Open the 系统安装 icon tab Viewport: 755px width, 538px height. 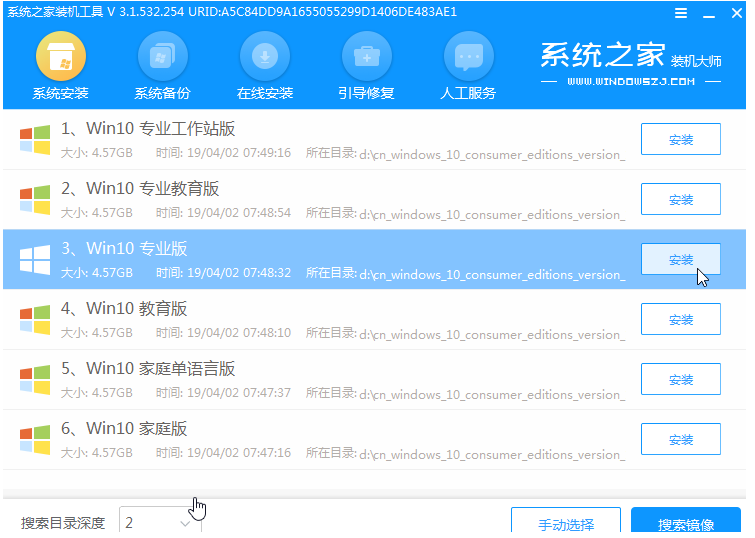pos(61,57)
